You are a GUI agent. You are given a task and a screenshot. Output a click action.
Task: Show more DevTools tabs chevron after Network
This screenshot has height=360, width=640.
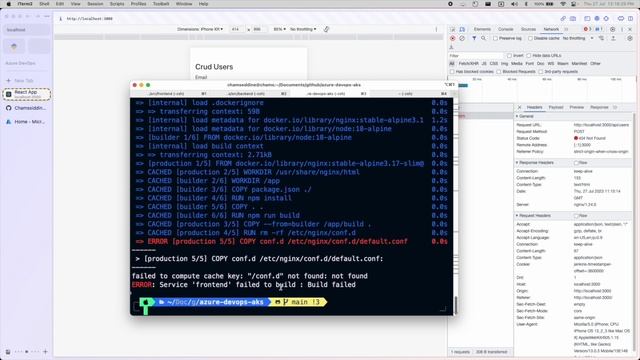click(566, 29)
